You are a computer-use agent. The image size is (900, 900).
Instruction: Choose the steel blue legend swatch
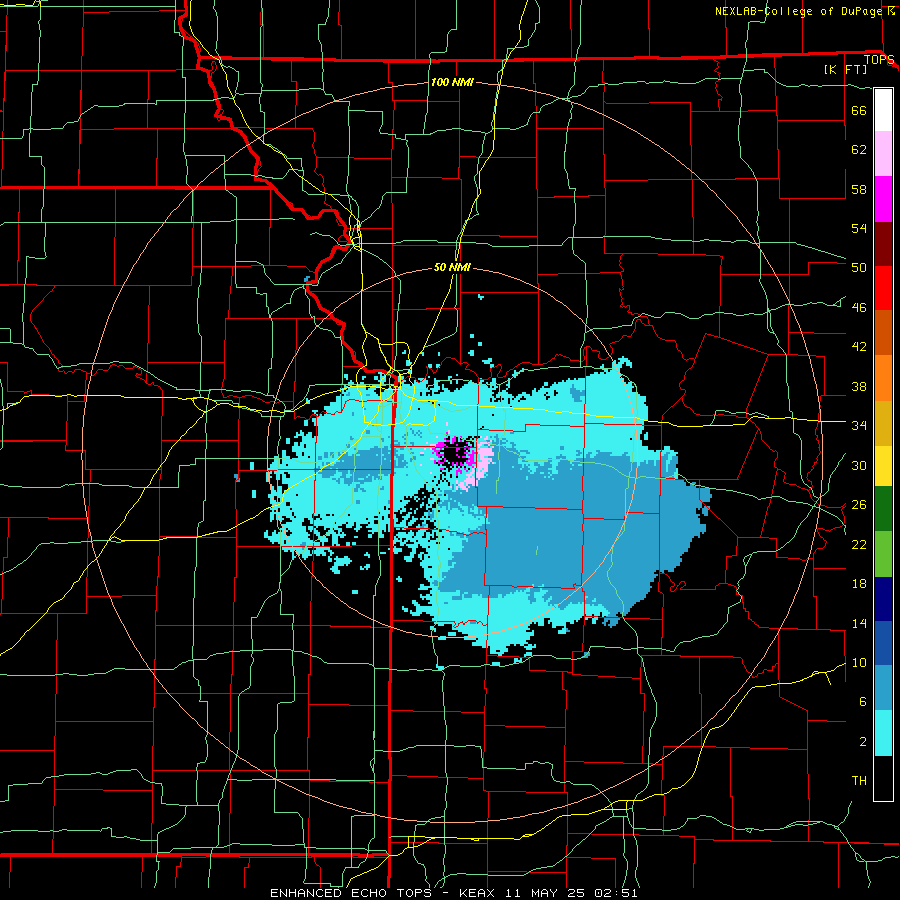tap(883, 688)
